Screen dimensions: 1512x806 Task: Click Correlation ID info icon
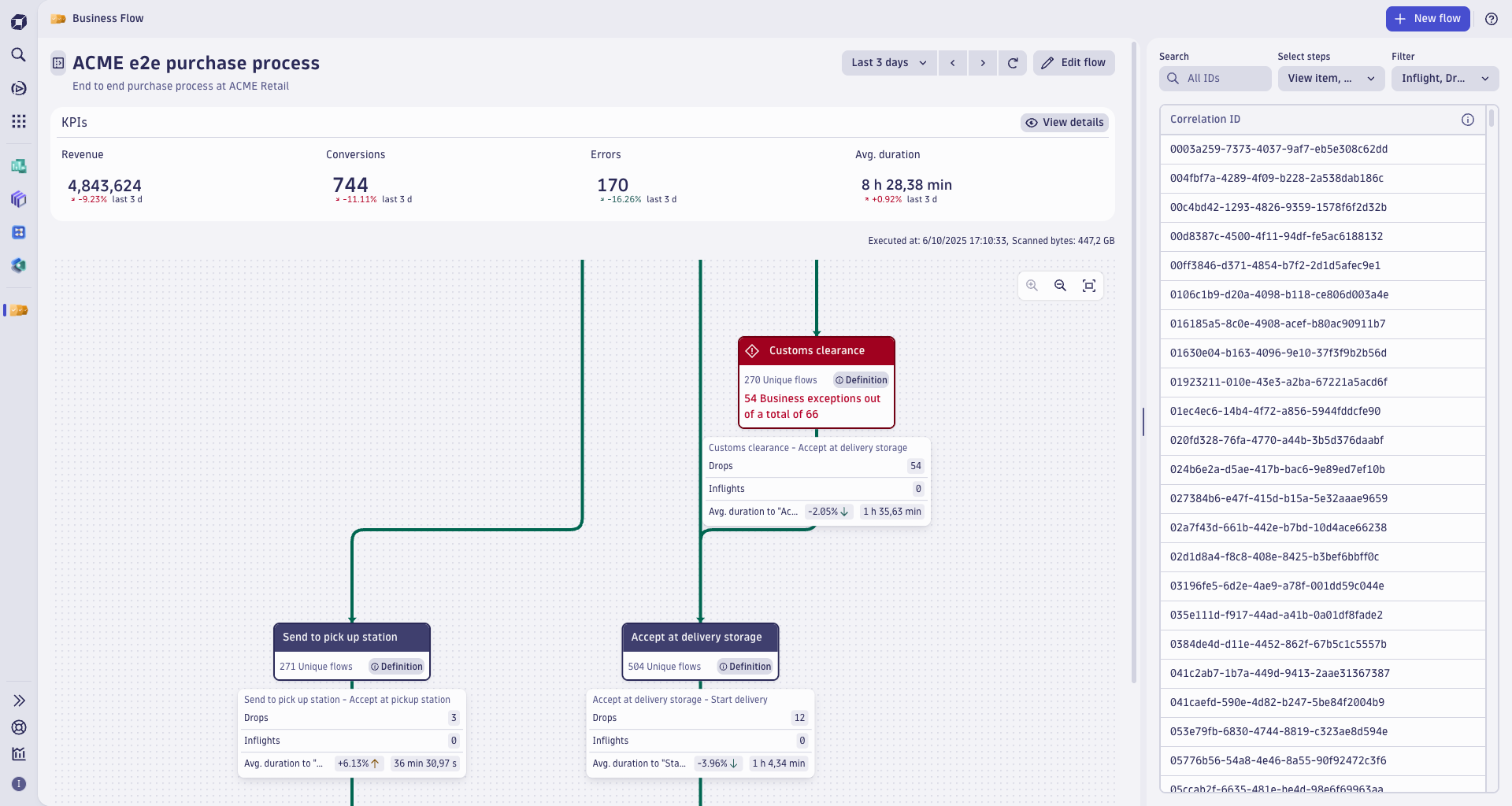pyautogui.click(x=1467, y=120)
